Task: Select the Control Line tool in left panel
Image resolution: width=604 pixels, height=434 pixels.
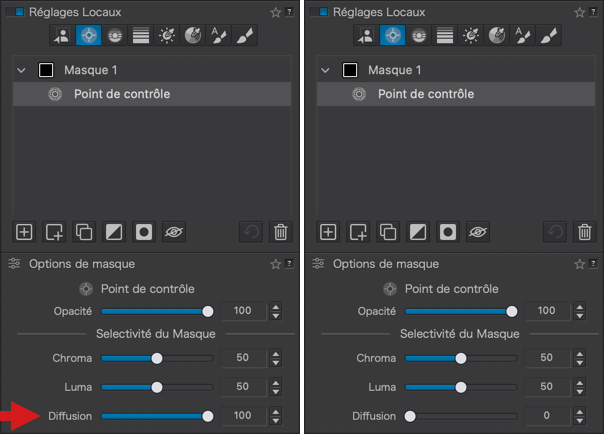Action: click(115, 36)
